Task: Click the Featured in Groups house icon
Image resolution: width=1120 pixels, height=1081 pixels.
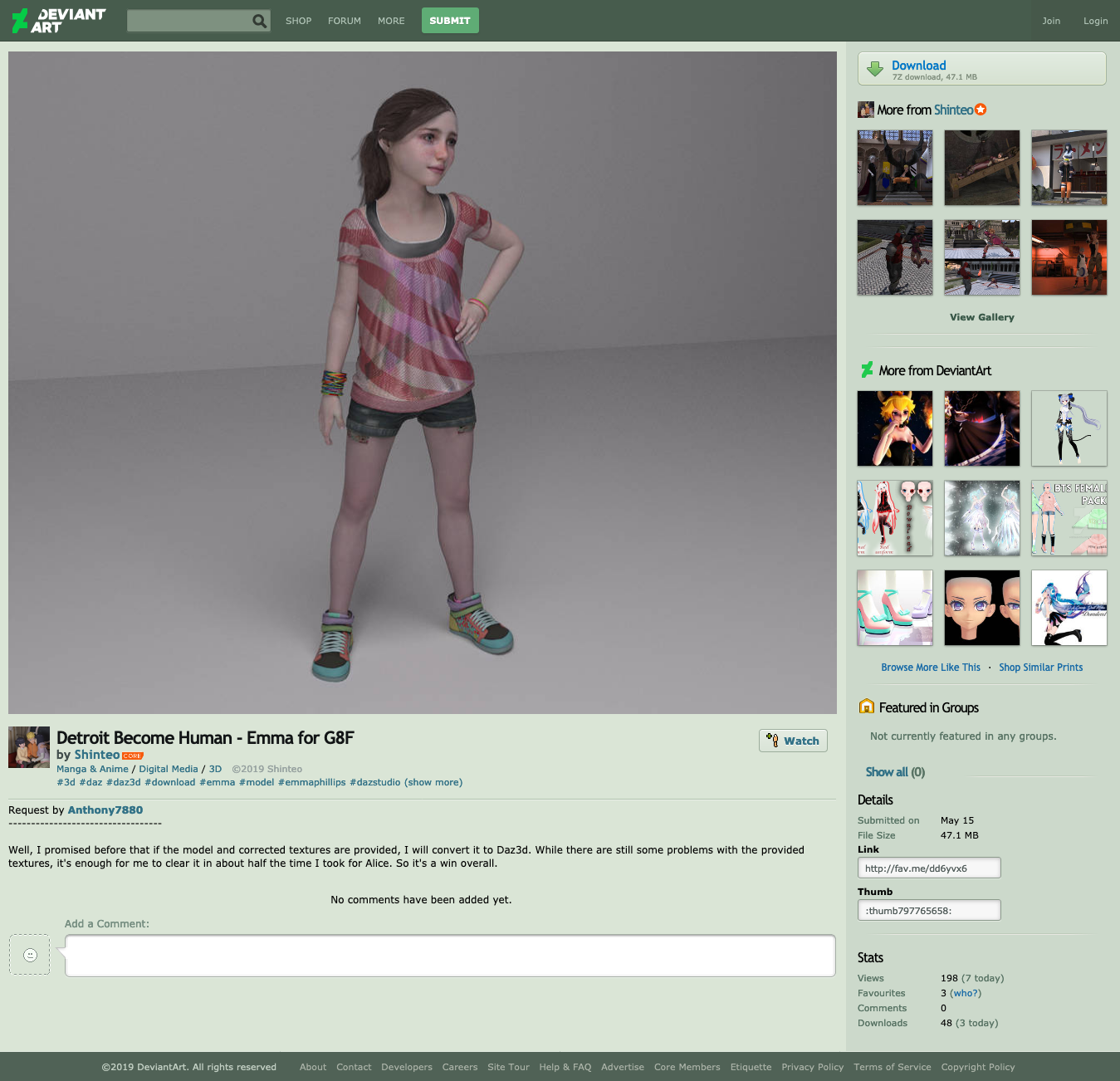Action: click(867, 707)
